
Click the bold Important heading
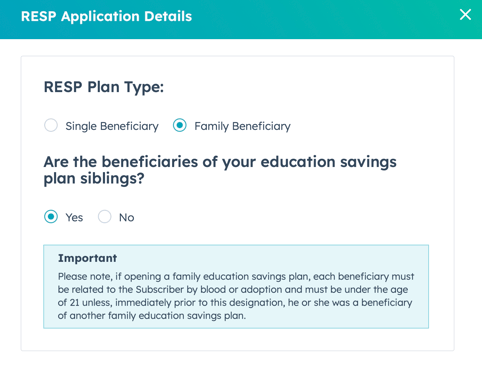[x=87, y=258]
